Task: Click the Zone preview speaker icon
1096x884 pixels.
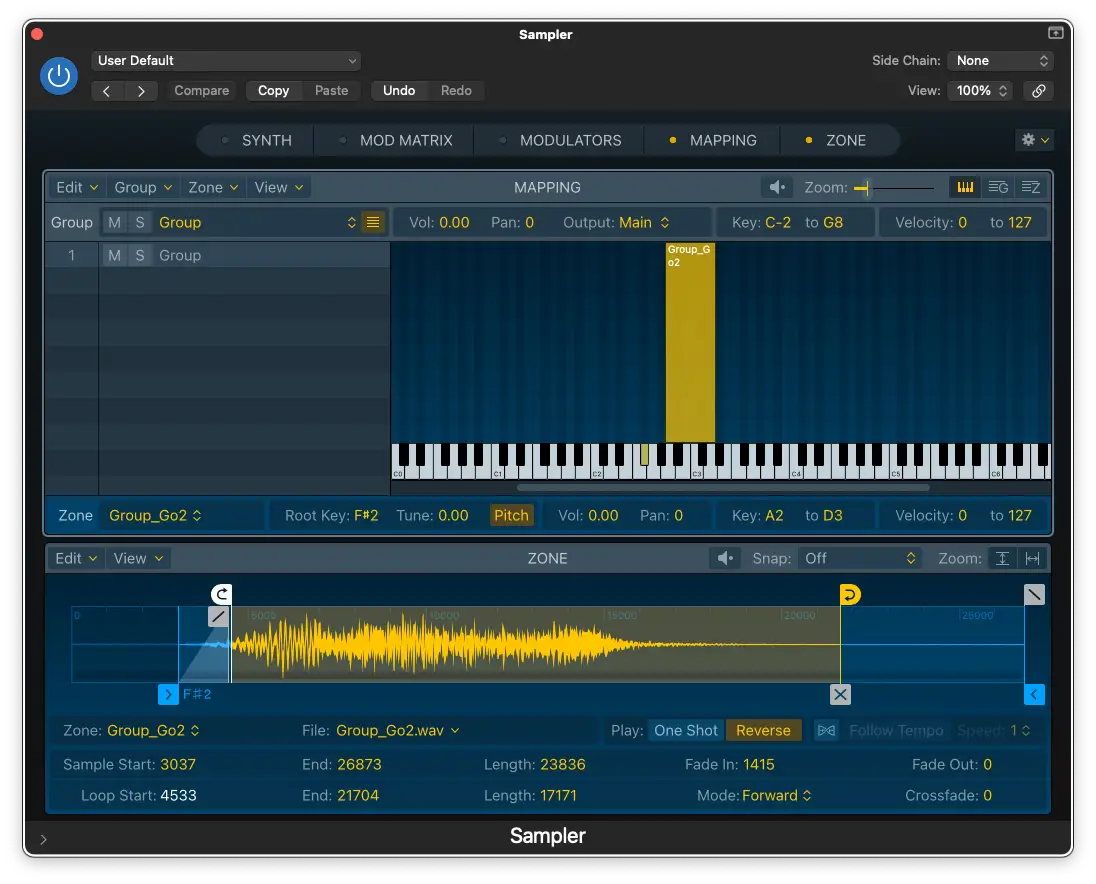Action: pos(725,559)
